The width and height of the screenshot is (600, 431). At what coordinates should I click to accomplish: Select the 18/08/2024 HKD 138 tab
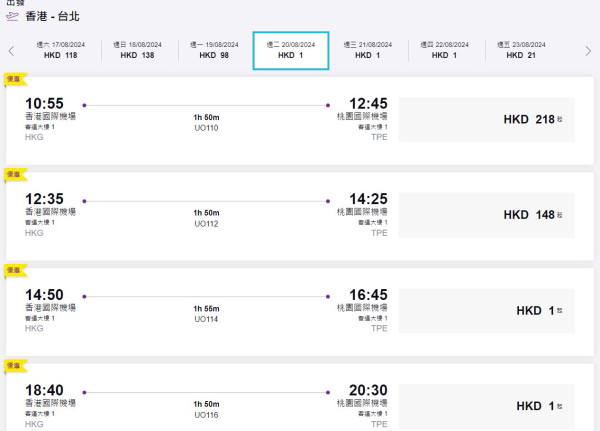(137, 50)
